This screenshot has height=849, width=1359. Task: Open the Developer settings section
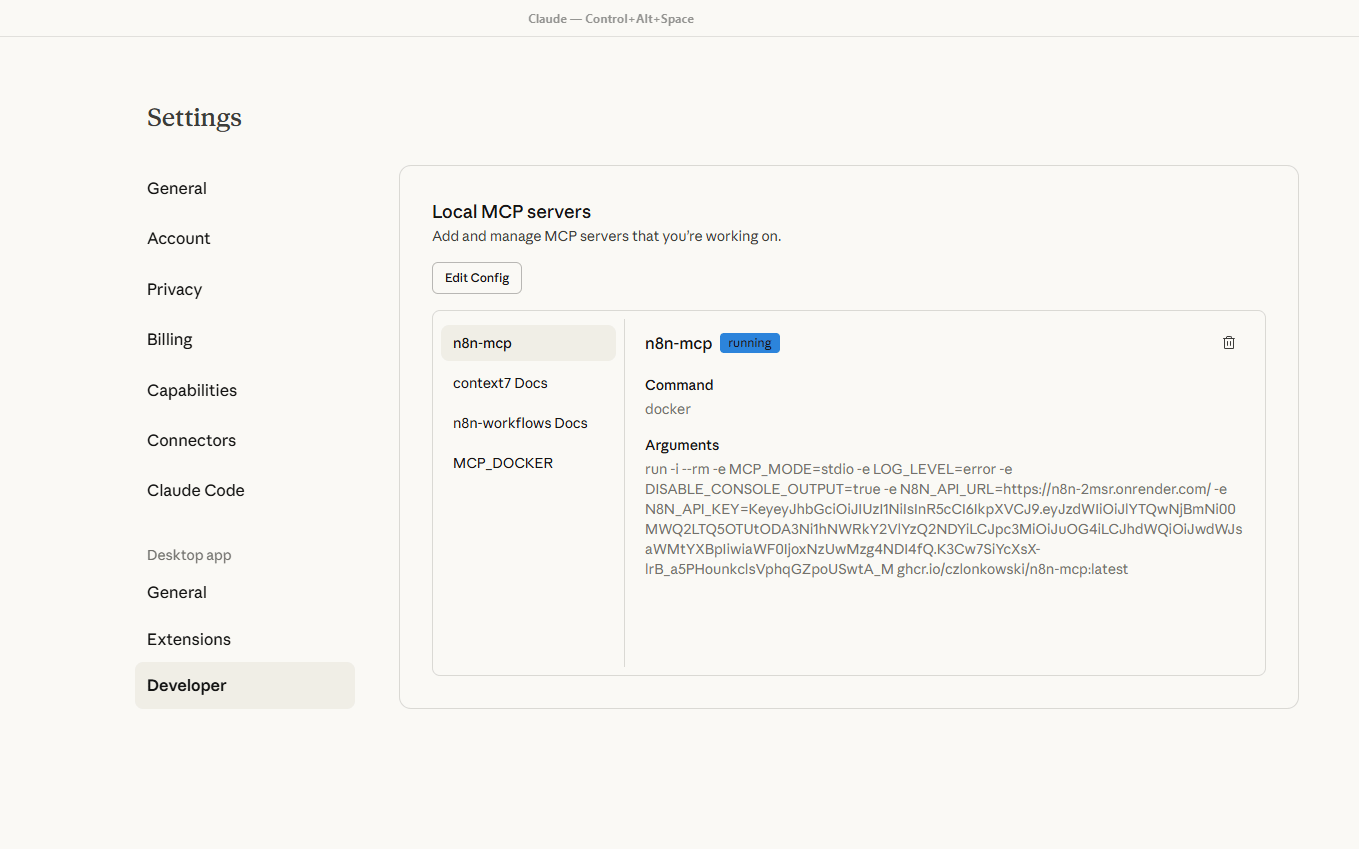pos(245,685)
